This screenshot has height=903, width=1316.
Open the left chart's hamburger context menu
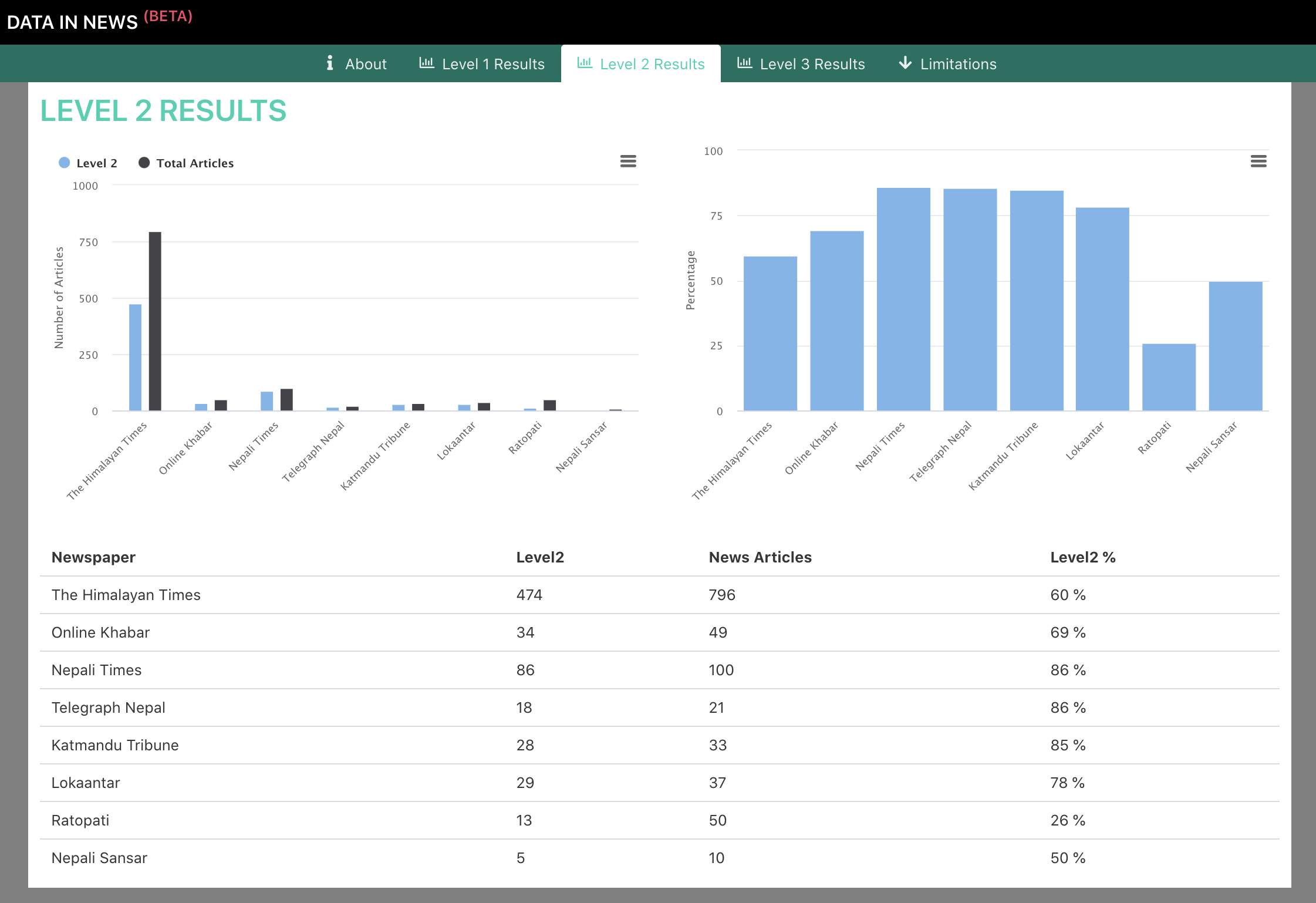coord(628,161)
